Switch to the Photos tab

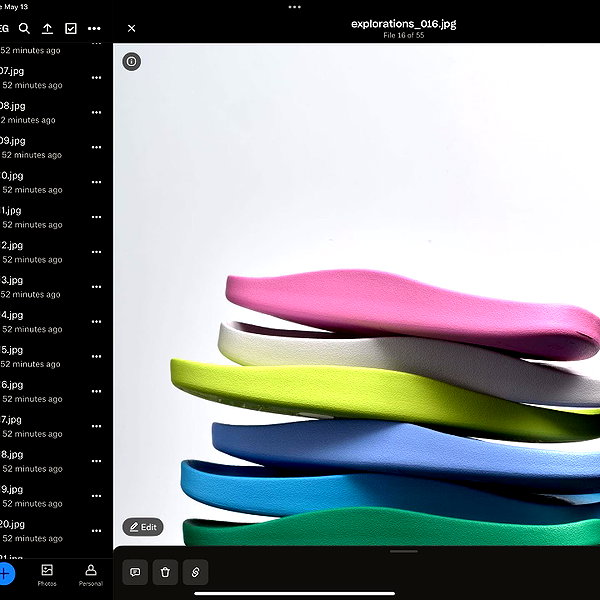click(x=47, y=575)
